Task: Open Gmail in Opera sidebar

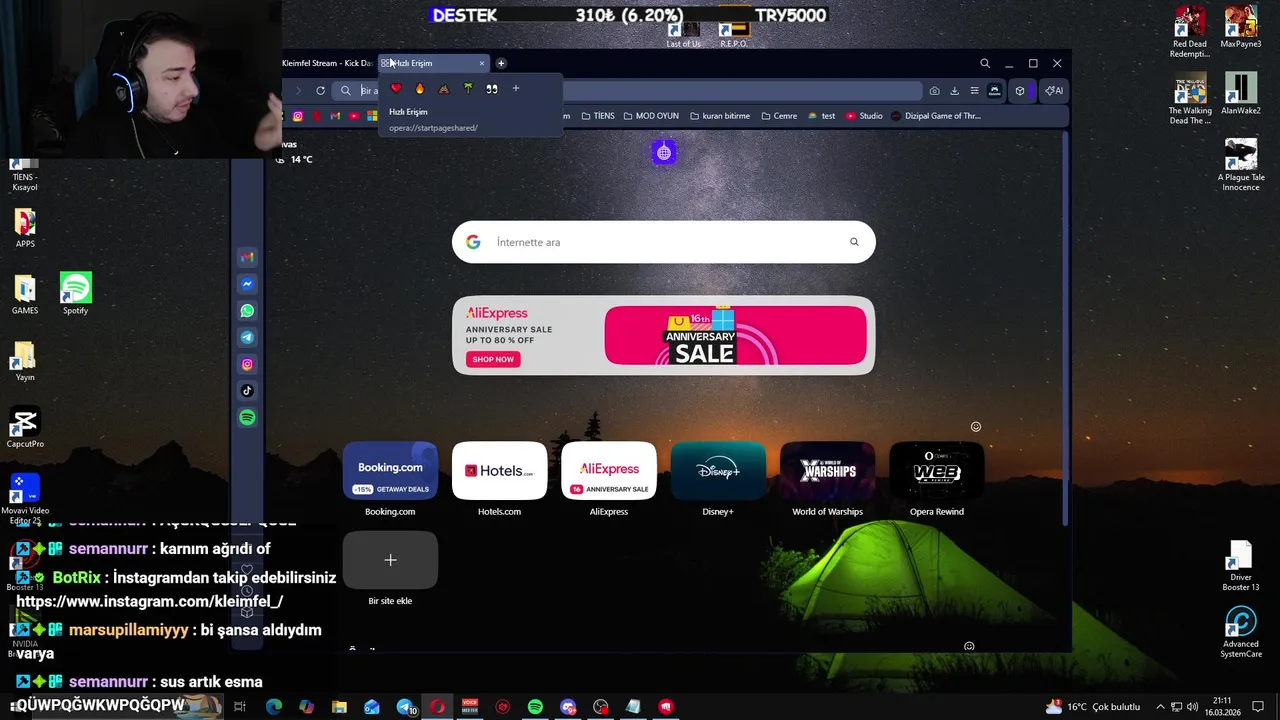Action: click(x=247, y=257)
